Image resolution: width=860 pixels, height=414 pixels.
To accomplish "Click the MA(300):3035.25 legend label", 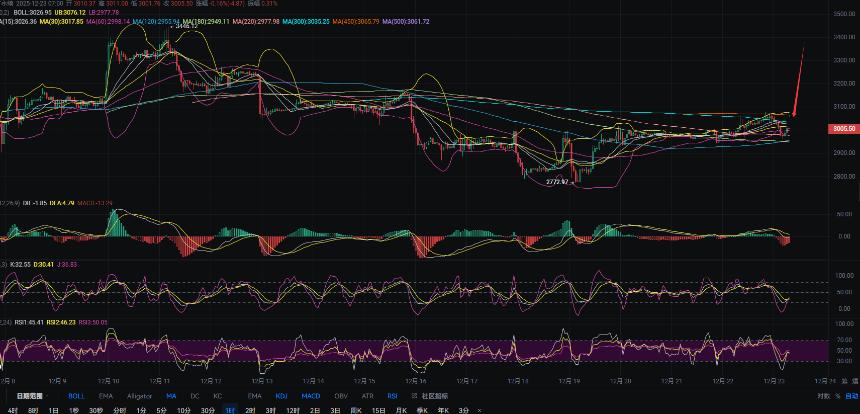I will (307, 21).
